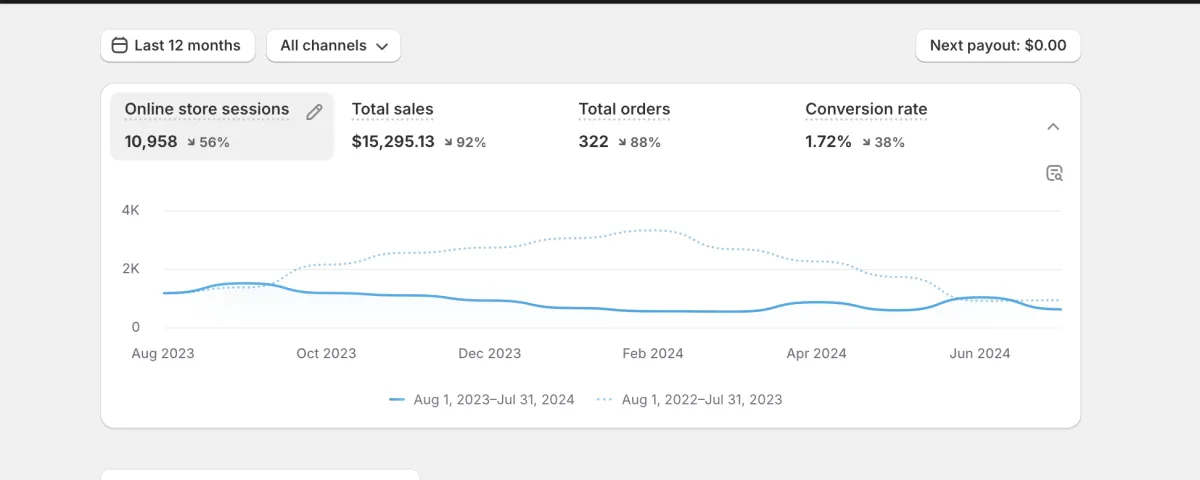Click the Jun 2024 axis label
This screenshot has height=480, width=1200.
click(980, 353)
